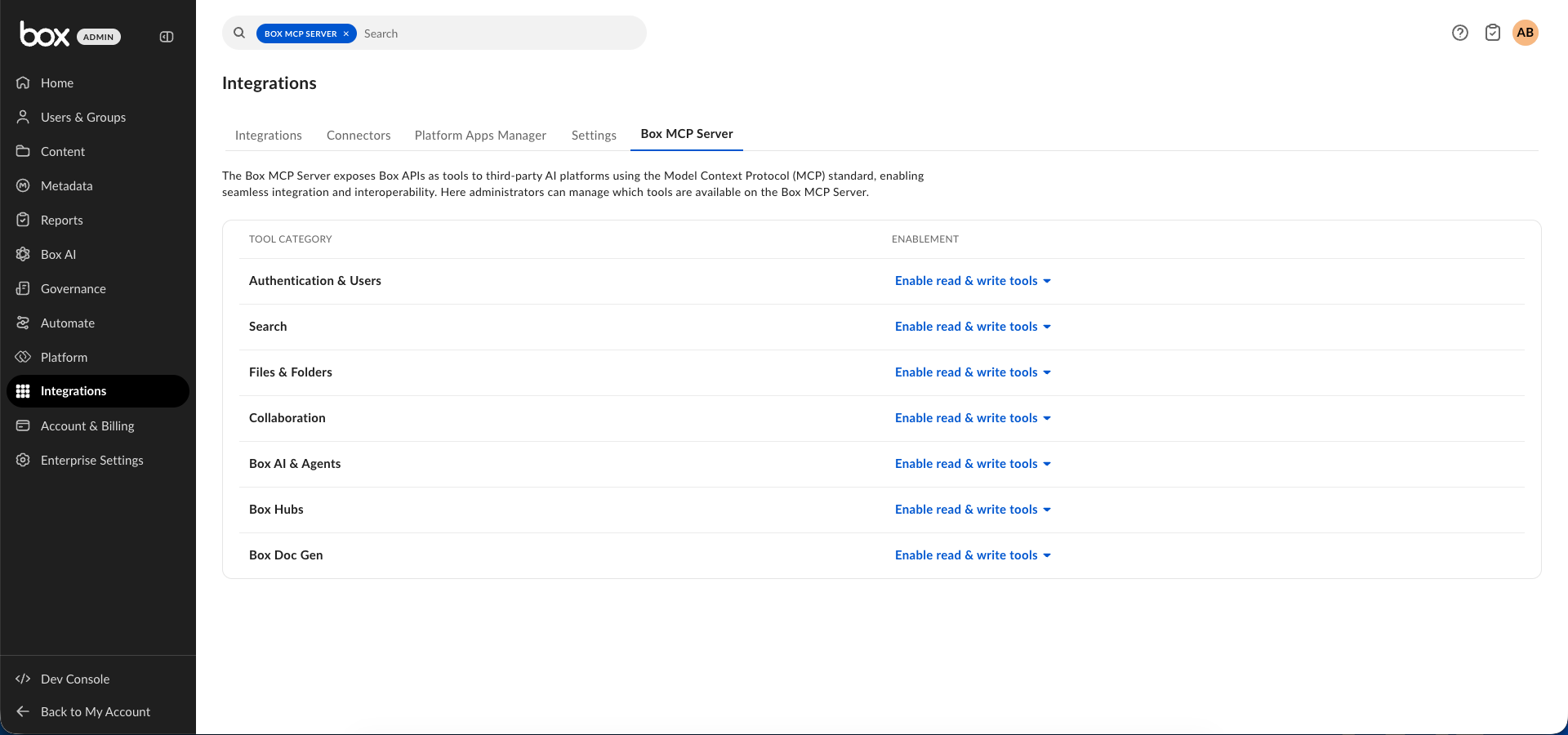Open Box AI & Agents enablement dropdown
Viewport: 1568px width, 735px height.
point(973,464)
